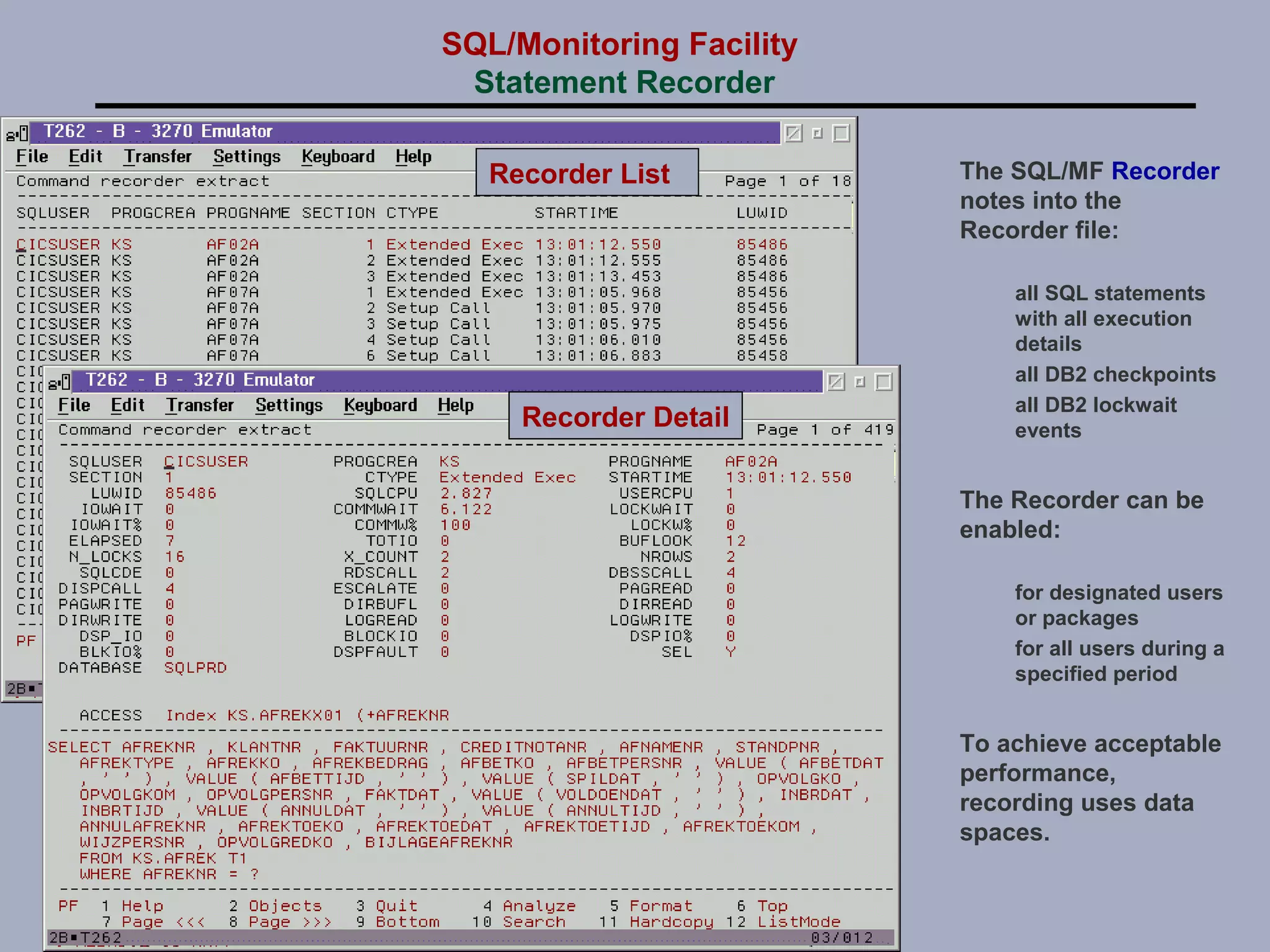
Task: Click the SQLUSER value CICSUSER in detail
Action: coord(206,462)
